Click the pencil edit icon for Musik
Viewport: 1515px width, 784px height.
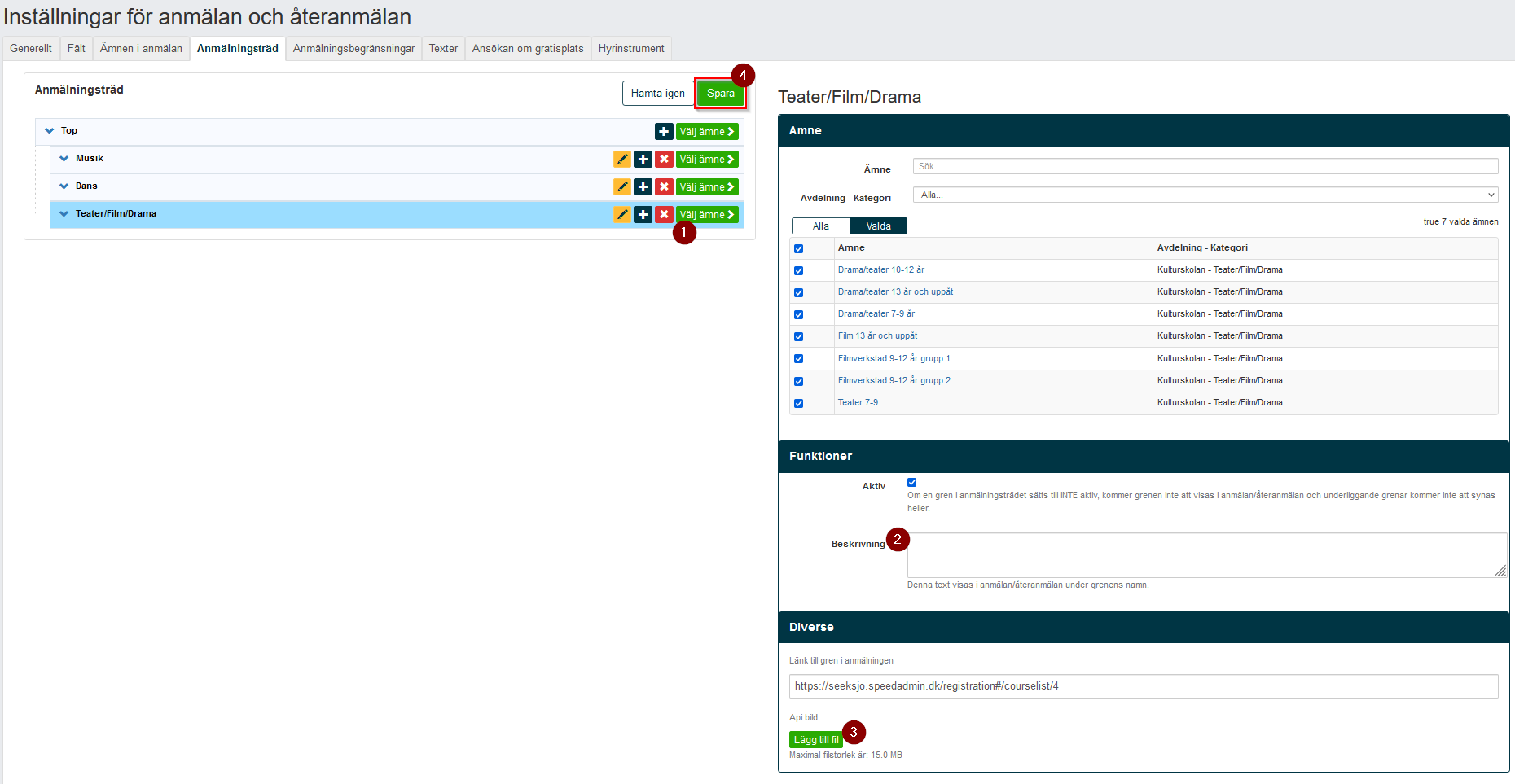coord(622,160)
